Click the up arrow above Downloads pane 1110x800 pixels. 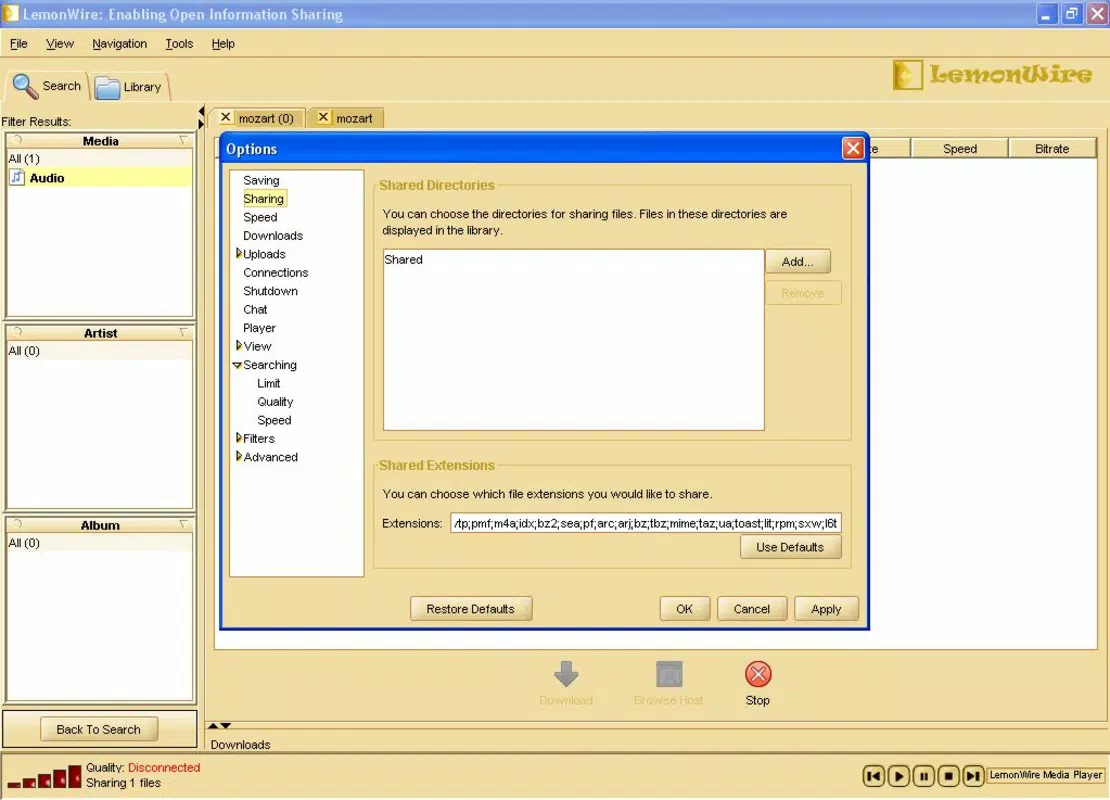coord(212,726)
